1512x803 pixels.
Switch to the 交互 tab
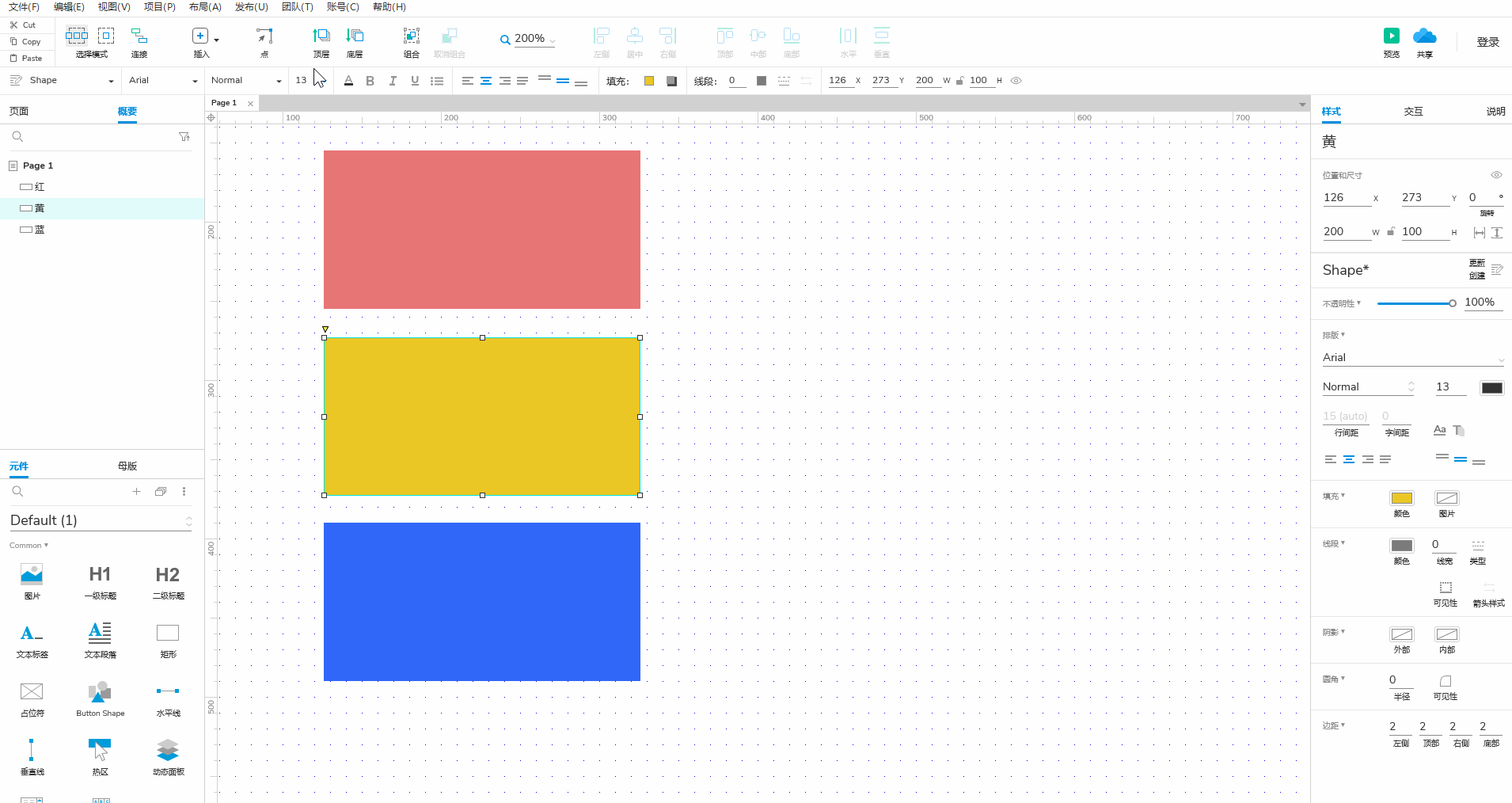pos(1413,112)
